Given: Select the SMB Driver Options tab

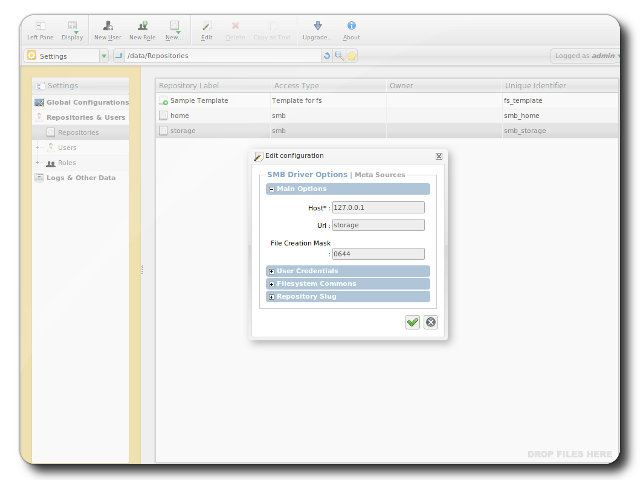Looking at the screenshot, I should (307, 175).
